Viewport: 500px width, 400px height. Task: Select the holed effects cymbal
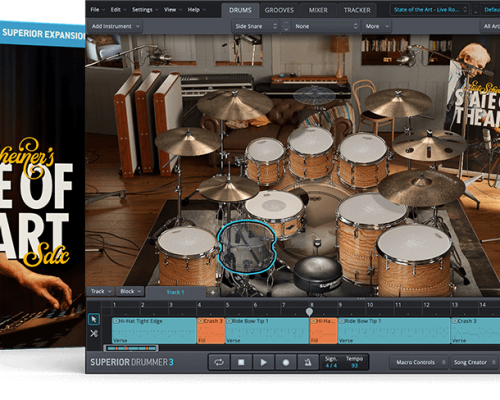tap(429, 145)
